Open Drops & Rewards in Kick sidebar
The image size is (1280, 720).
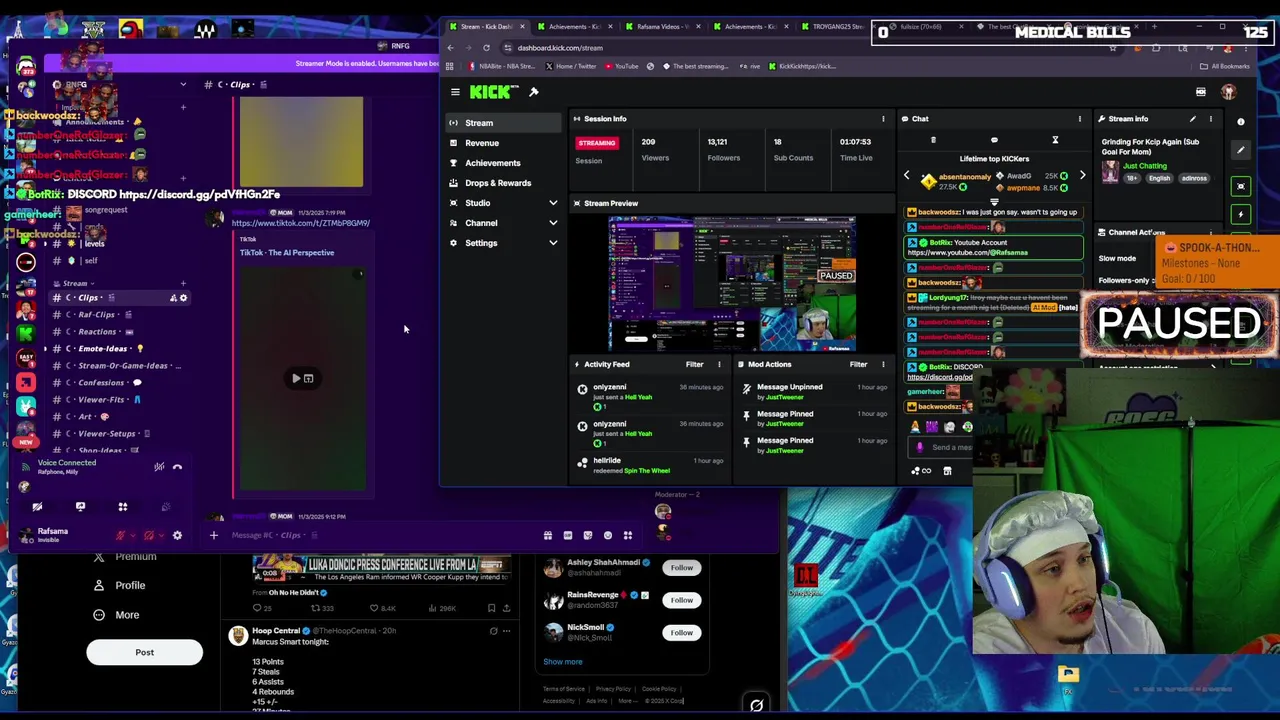tap(504, 183)
